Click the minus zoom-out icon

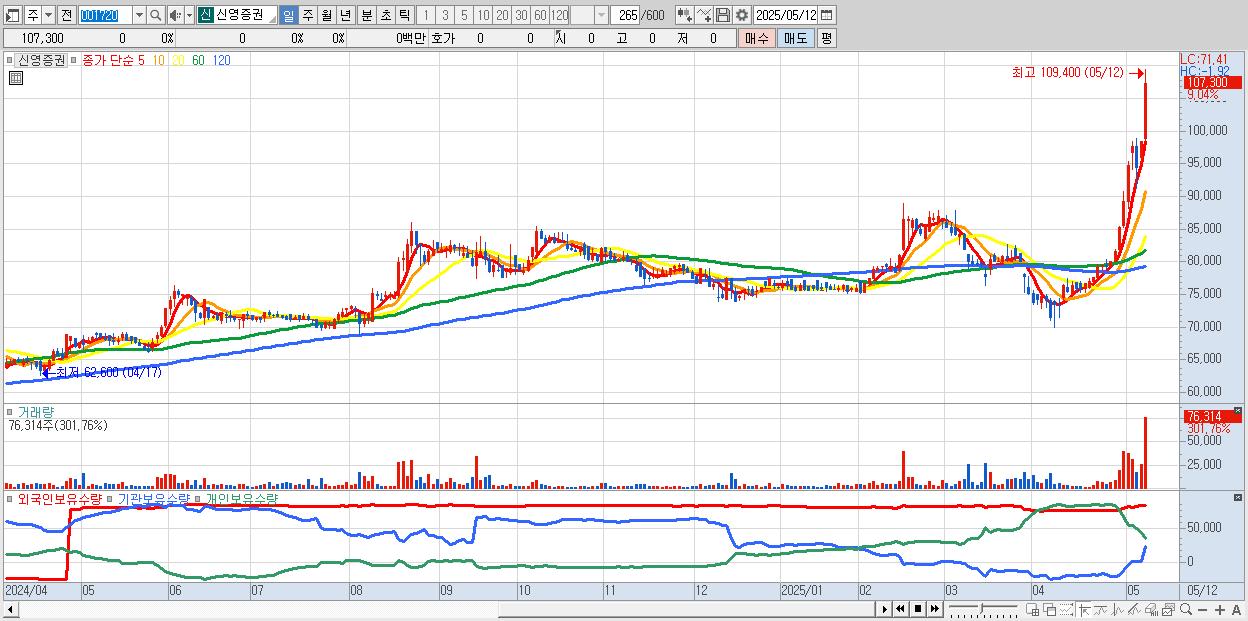tap(1202, 610)
